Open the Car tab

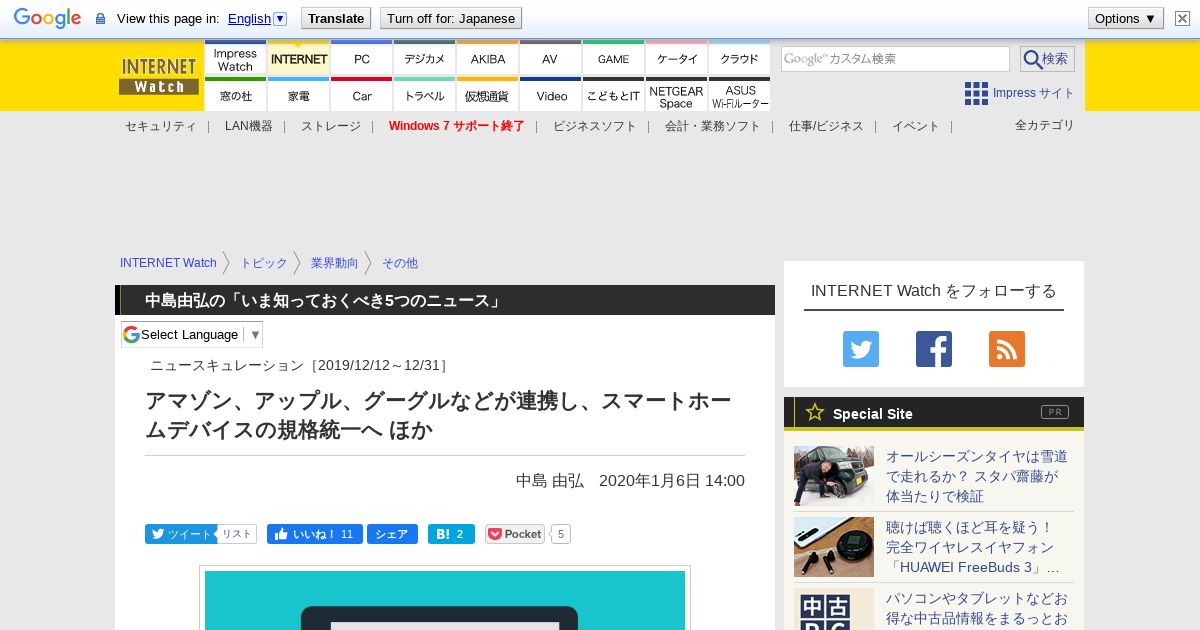pos(361,95)
